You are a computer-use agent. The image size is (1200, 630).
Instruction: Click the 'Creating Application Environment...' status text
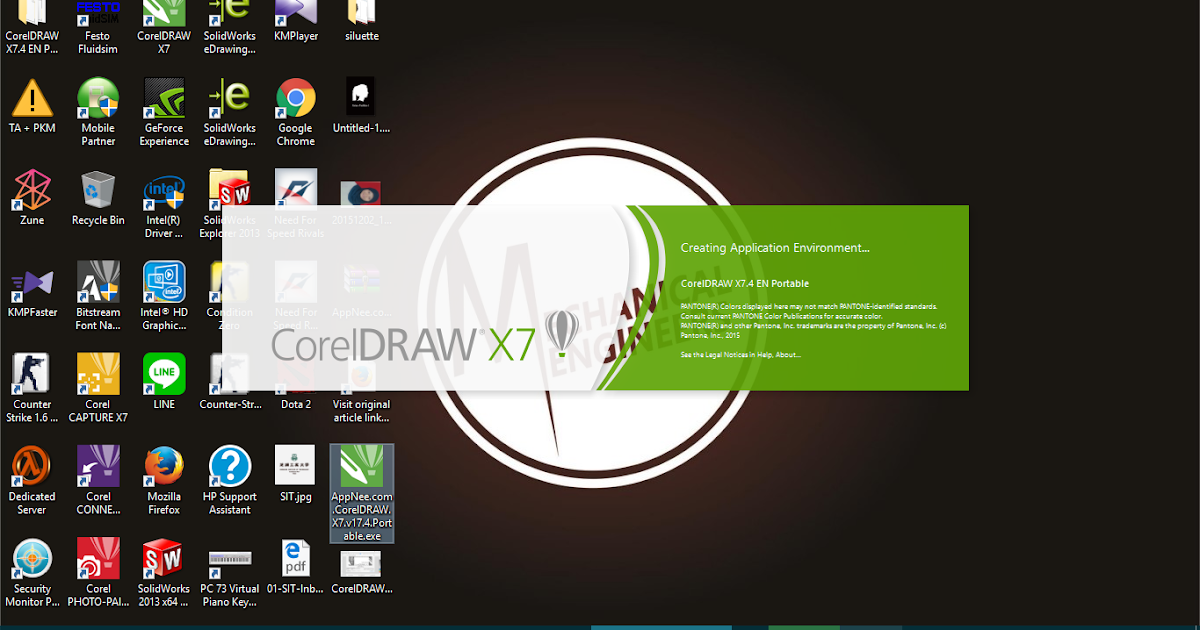tap(775, 247)
